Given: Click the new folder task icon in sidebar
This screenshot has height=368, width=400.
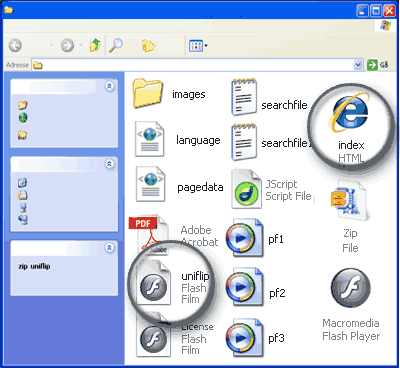Looking at the screenshot, I should (23, 105).
